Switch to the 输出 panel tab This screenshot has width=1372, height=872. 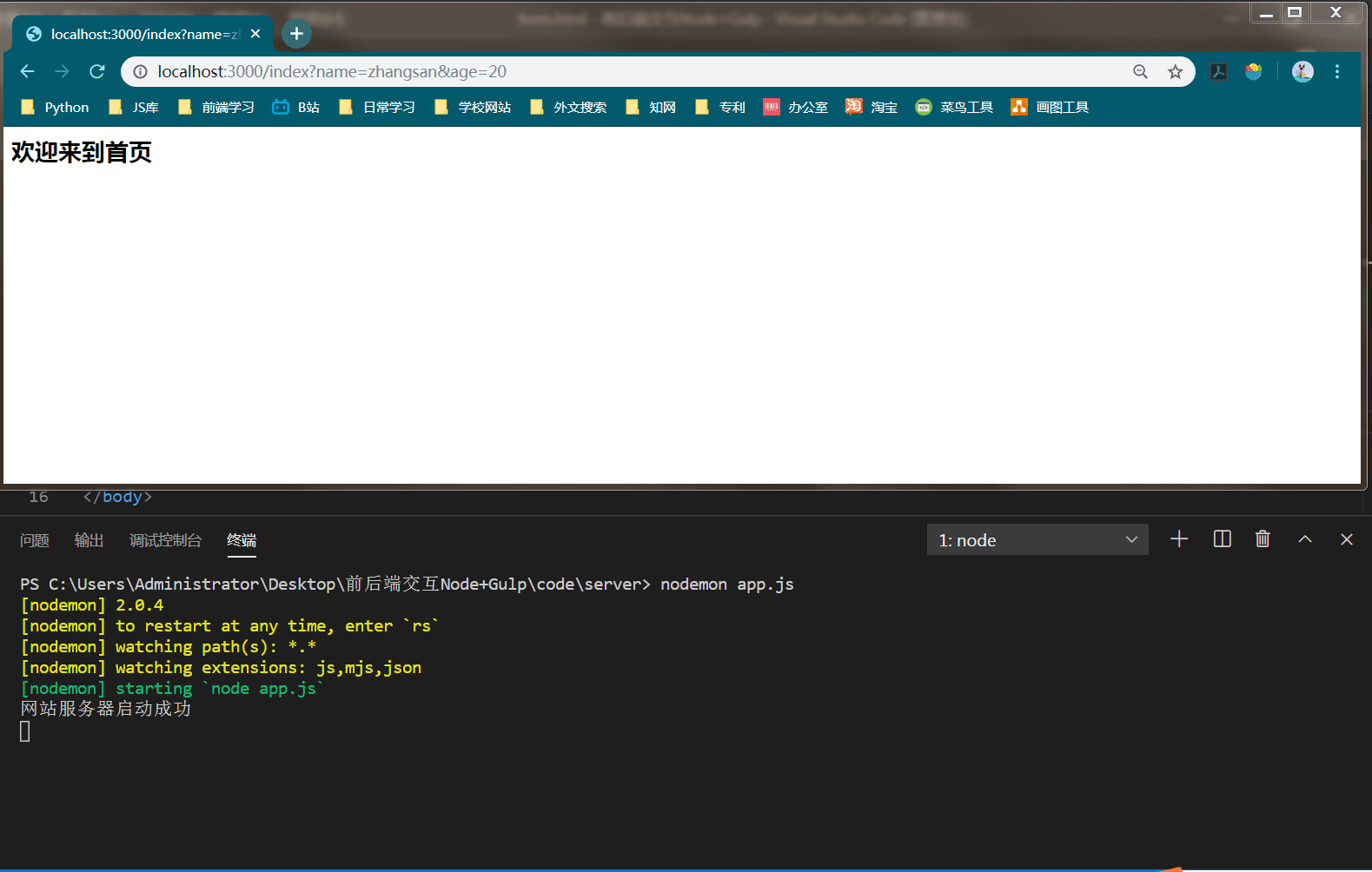[89, 540]
